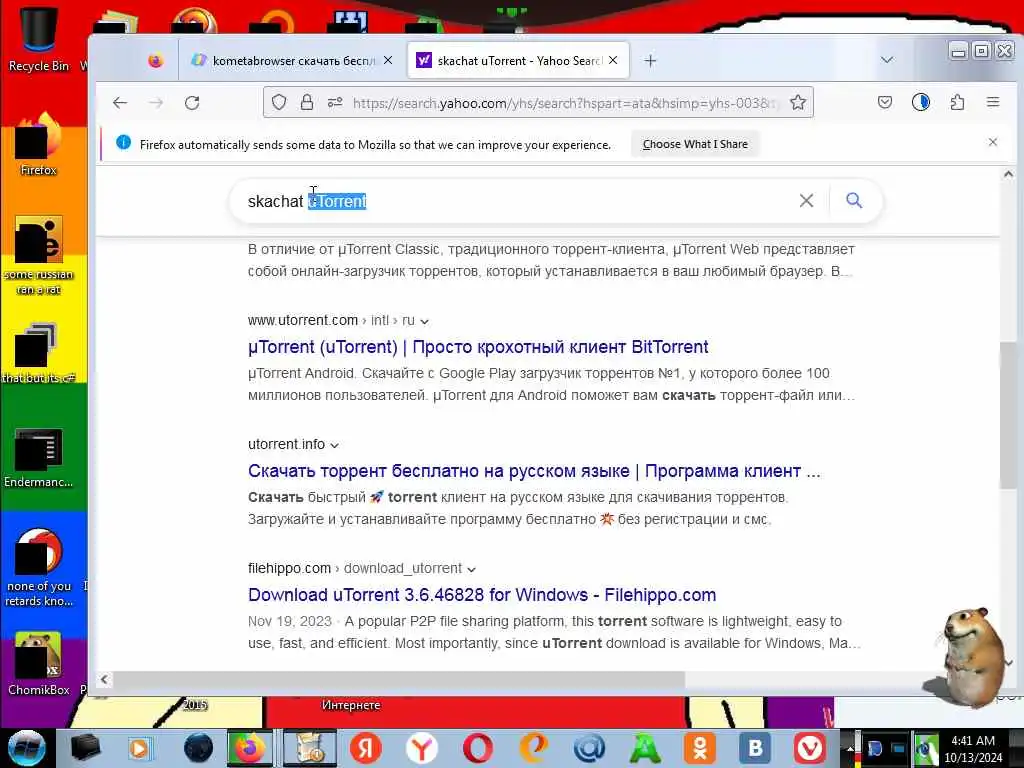The height and width of the screenshot is (768, 1024).
Task: Open the Windows Start menu orb
Action: (26, 748)
